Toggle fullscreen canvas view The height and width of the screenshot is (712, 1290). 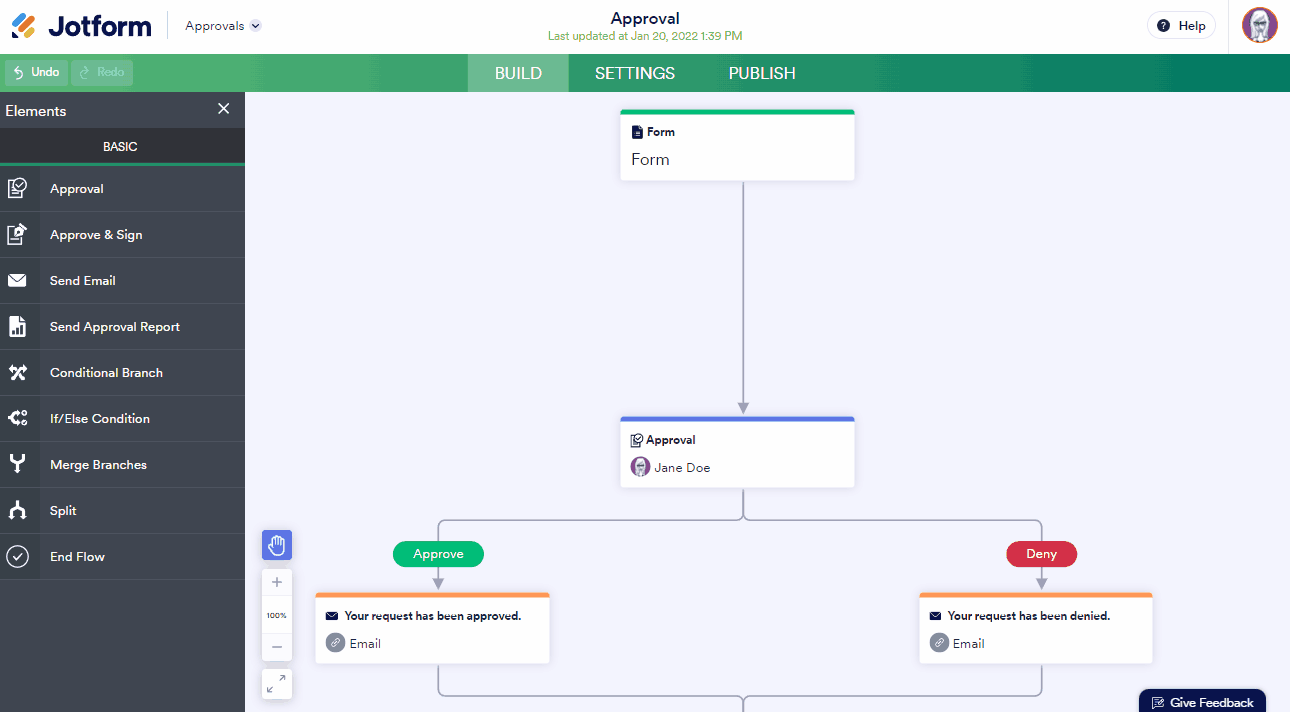point(277,684)
